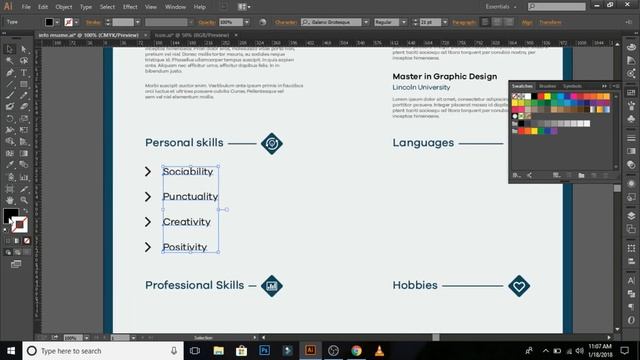
Task: Click the Transform link in control bar
Action: coord(550,22)
